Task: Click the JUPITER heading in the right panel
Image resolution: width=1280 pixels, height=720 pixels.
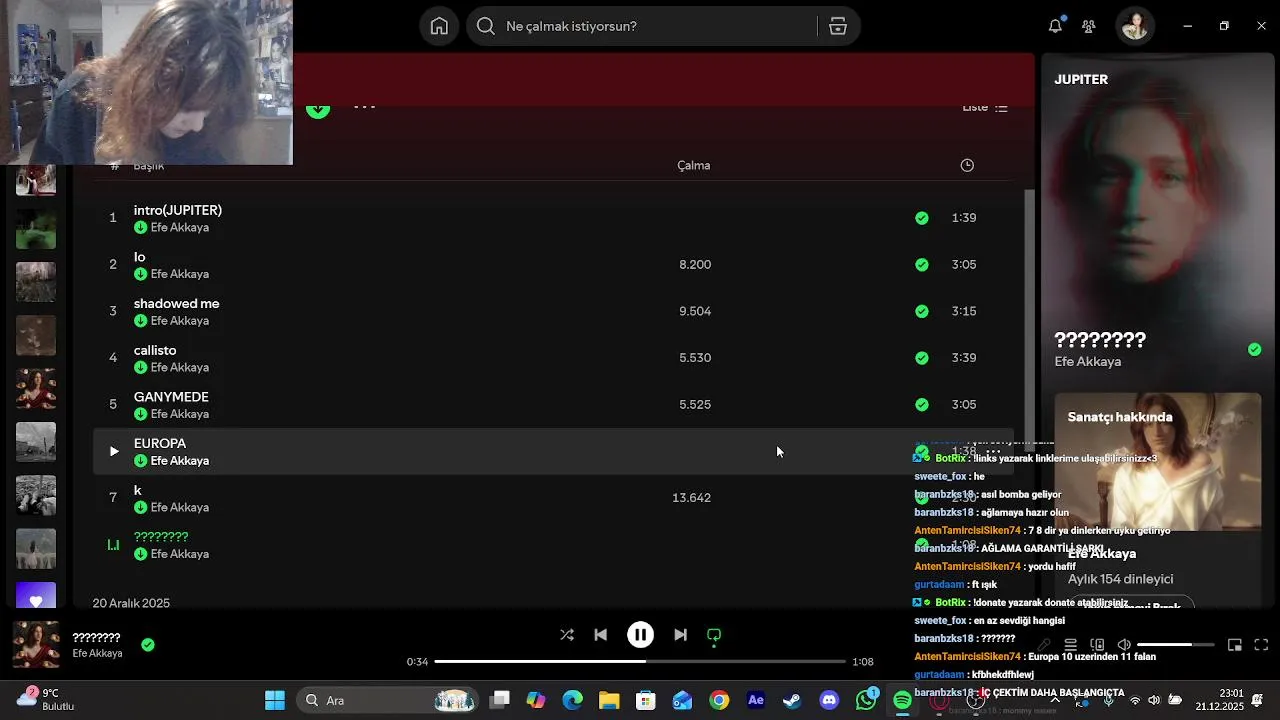Action: [1081, 80]
